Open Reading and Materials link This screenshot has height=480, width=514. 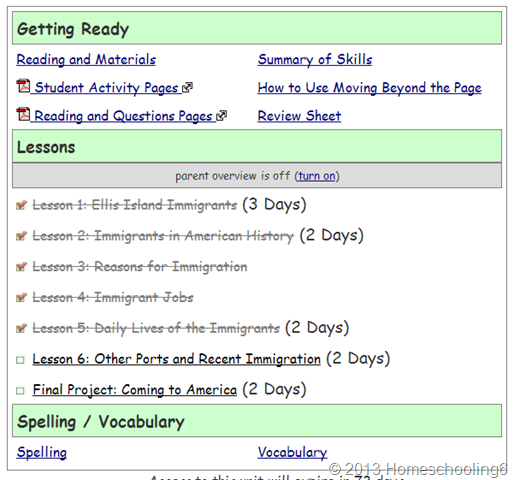point(86,60)
